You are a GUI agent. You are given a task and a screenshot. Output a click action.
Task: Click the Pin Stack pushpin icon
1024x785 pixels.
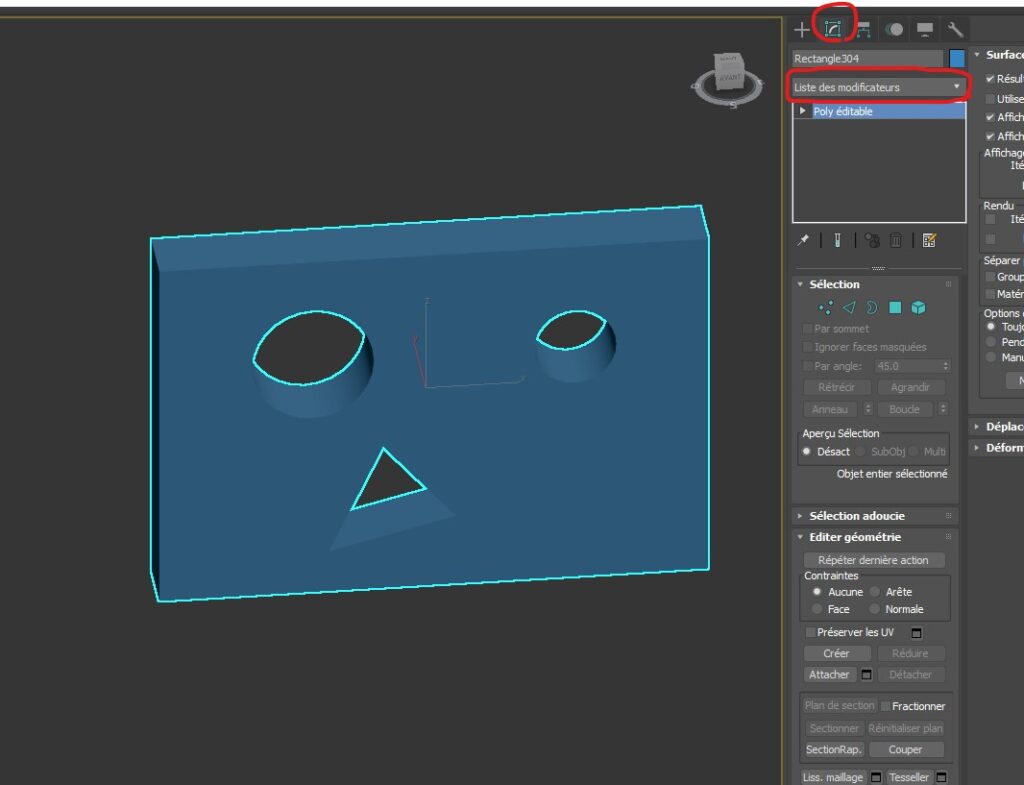point(803,240)
